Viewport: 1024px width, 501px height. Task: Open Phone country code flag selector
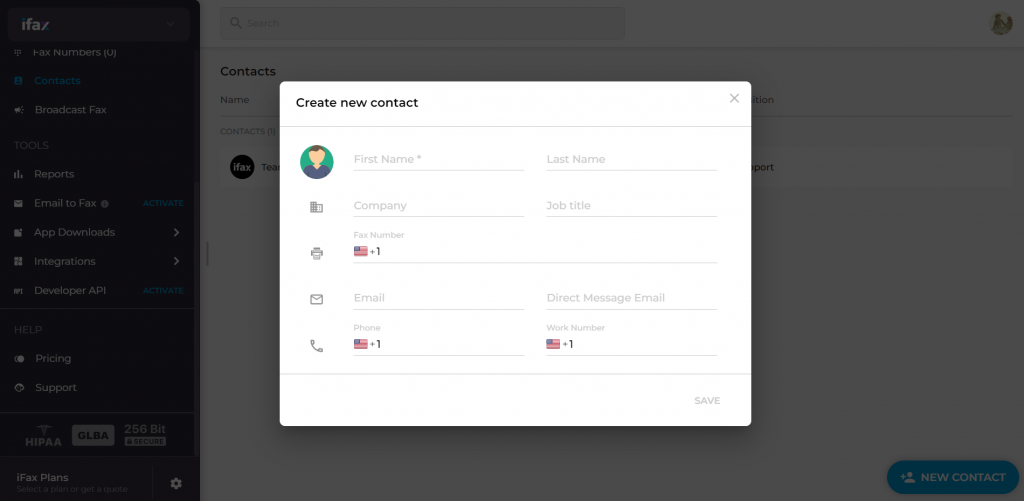(361, 344)
